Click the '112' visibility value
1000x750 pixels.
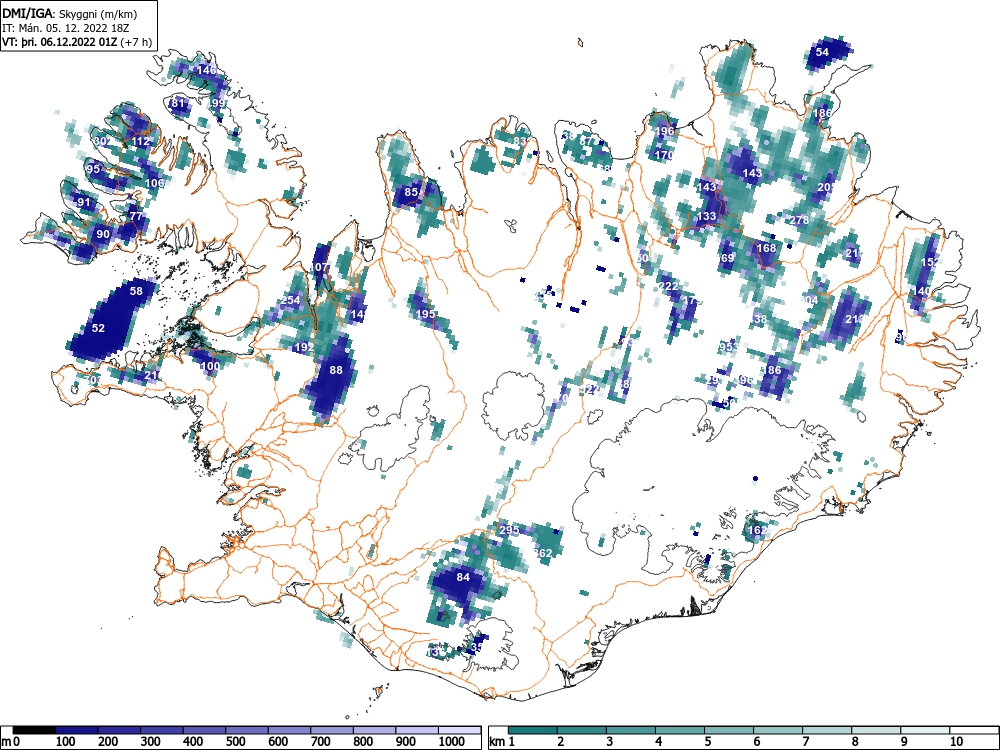point(140,142)
